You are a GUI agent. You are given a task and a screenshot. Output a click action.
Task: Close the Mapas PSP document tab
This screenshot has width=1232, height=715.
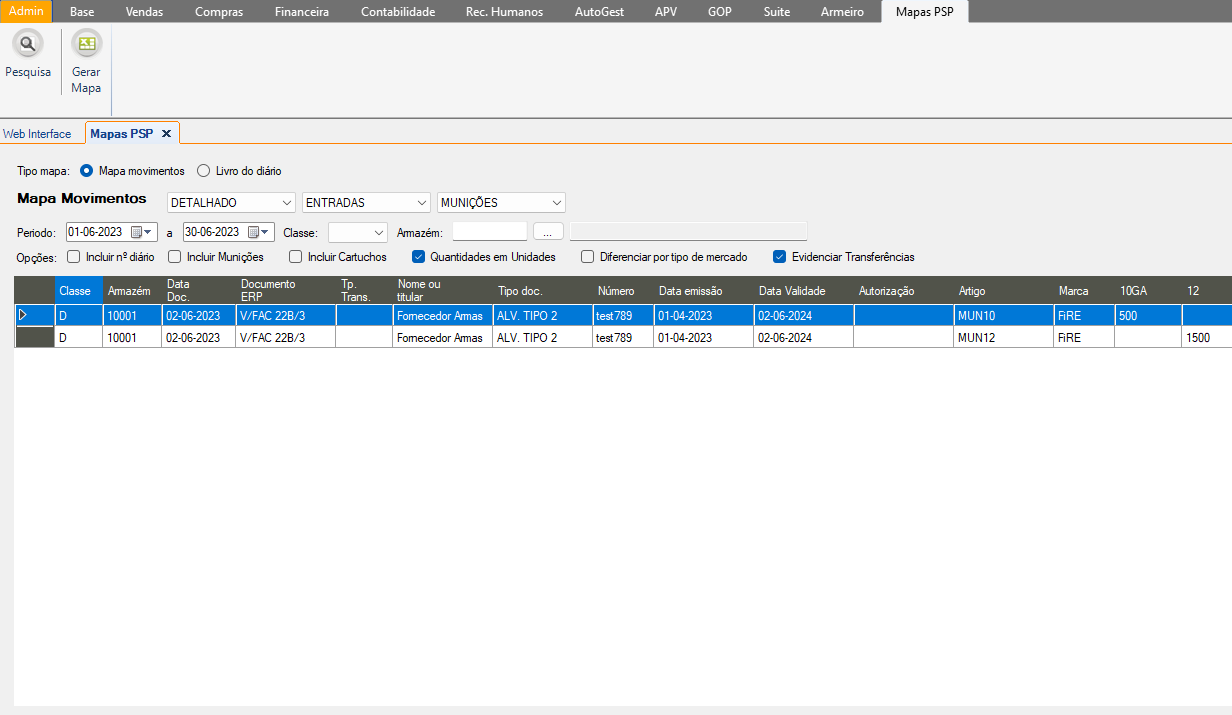point(166,133)
